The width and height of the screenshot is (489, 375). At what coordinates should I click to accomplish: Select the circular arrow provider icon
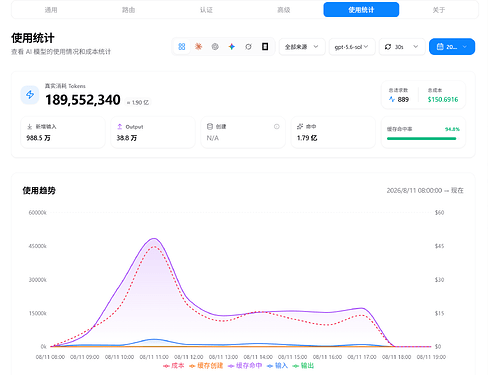248,47
